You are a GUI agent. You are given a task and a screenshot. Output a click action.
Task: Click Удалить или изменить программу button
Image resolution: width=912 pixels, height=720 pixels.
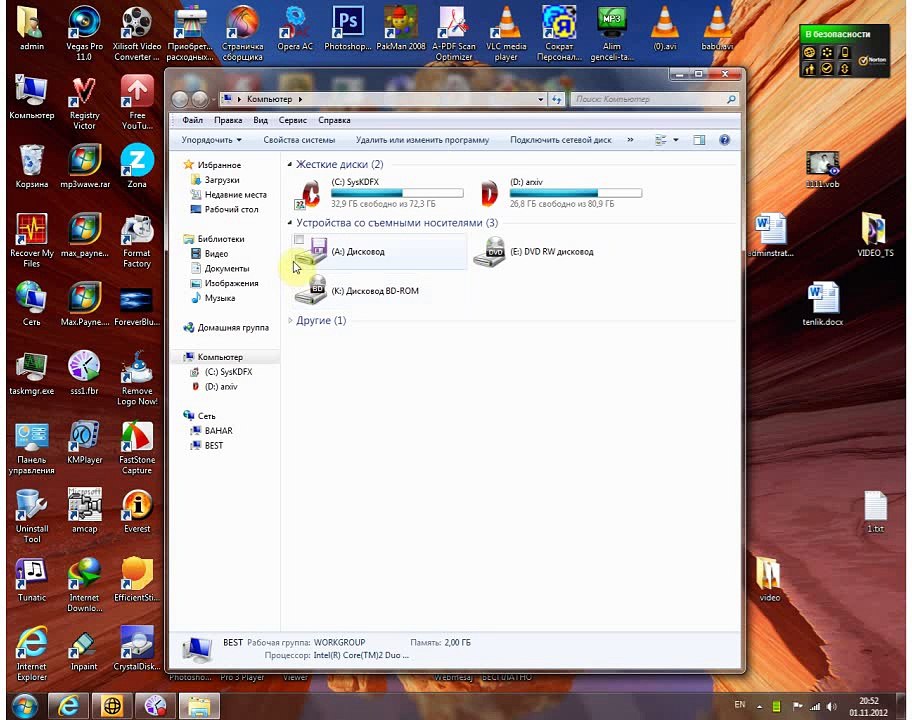[422, 140]
